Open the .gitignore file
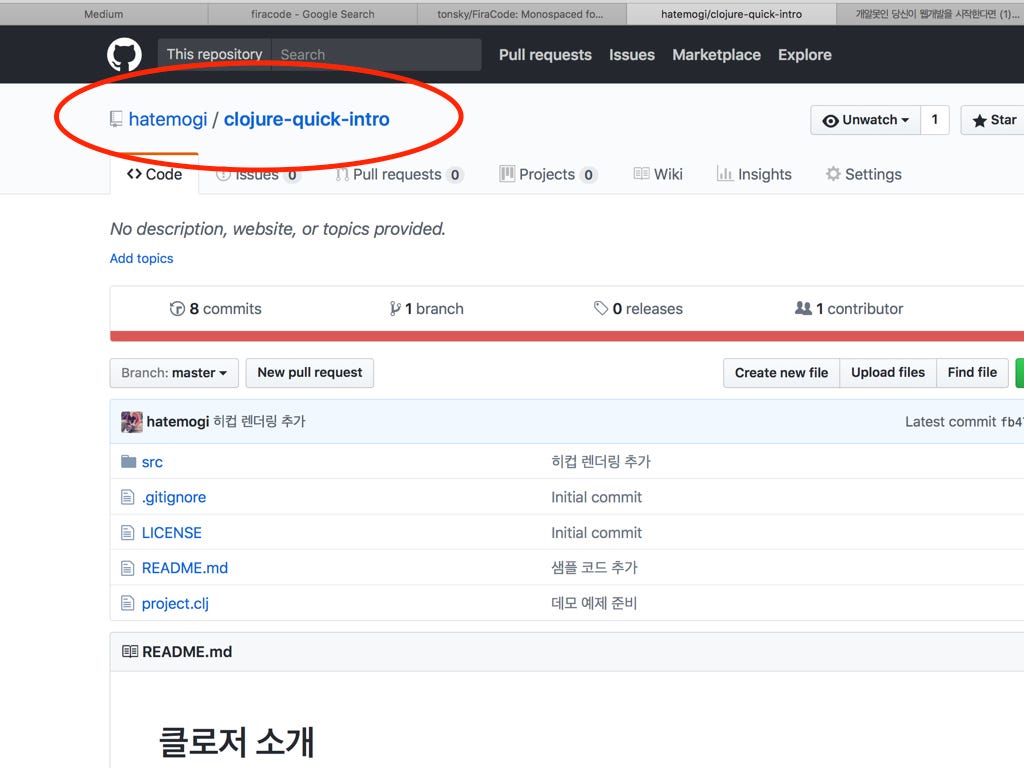 pos(174,498)
